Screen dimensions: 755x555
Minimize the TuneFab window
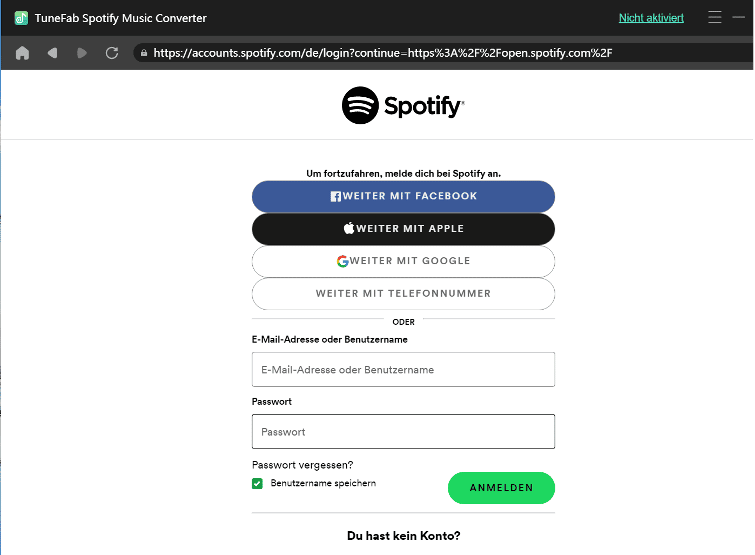tap(739, 17)
